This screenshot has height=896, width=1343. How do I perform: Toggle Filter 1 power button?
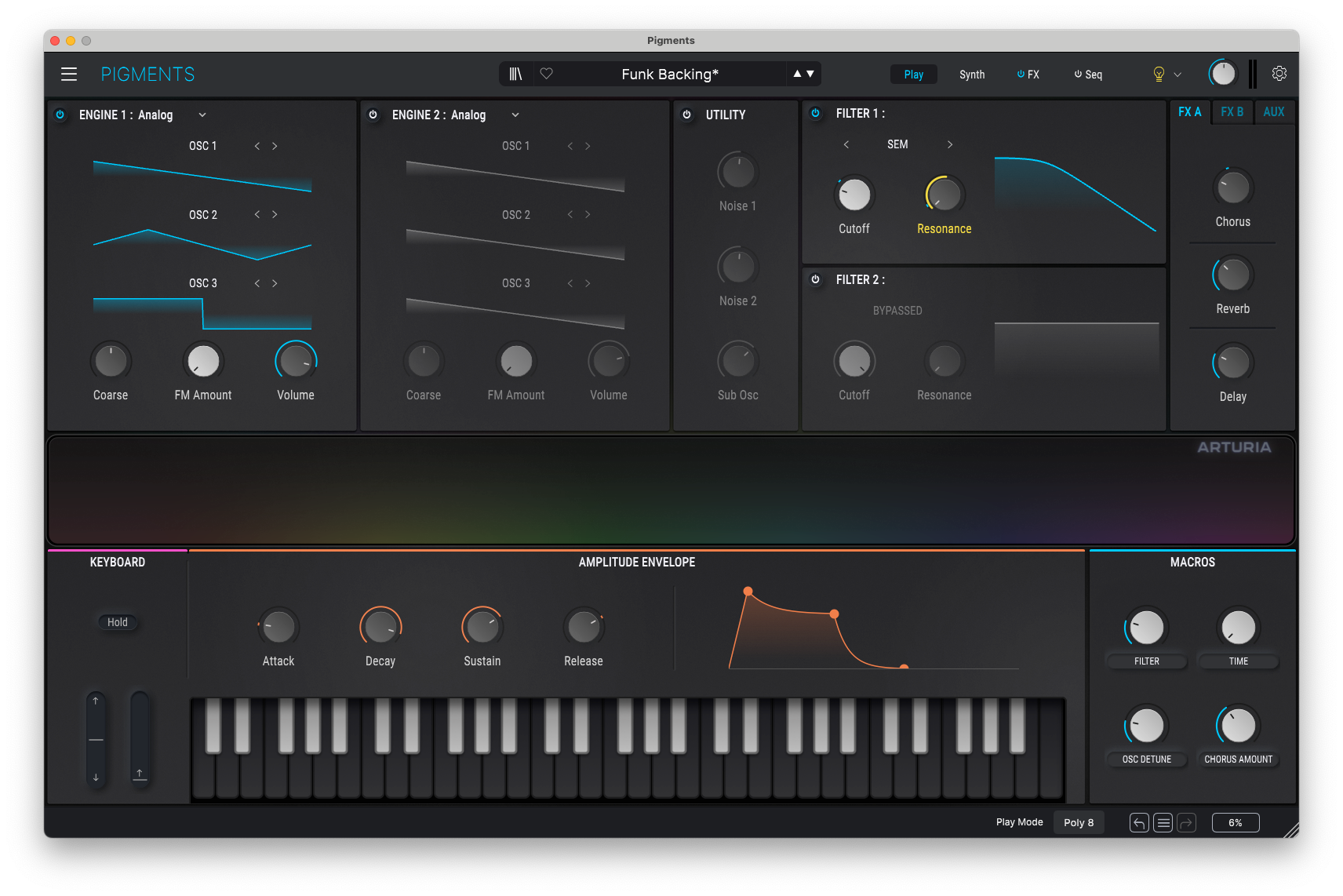(816, 113)
